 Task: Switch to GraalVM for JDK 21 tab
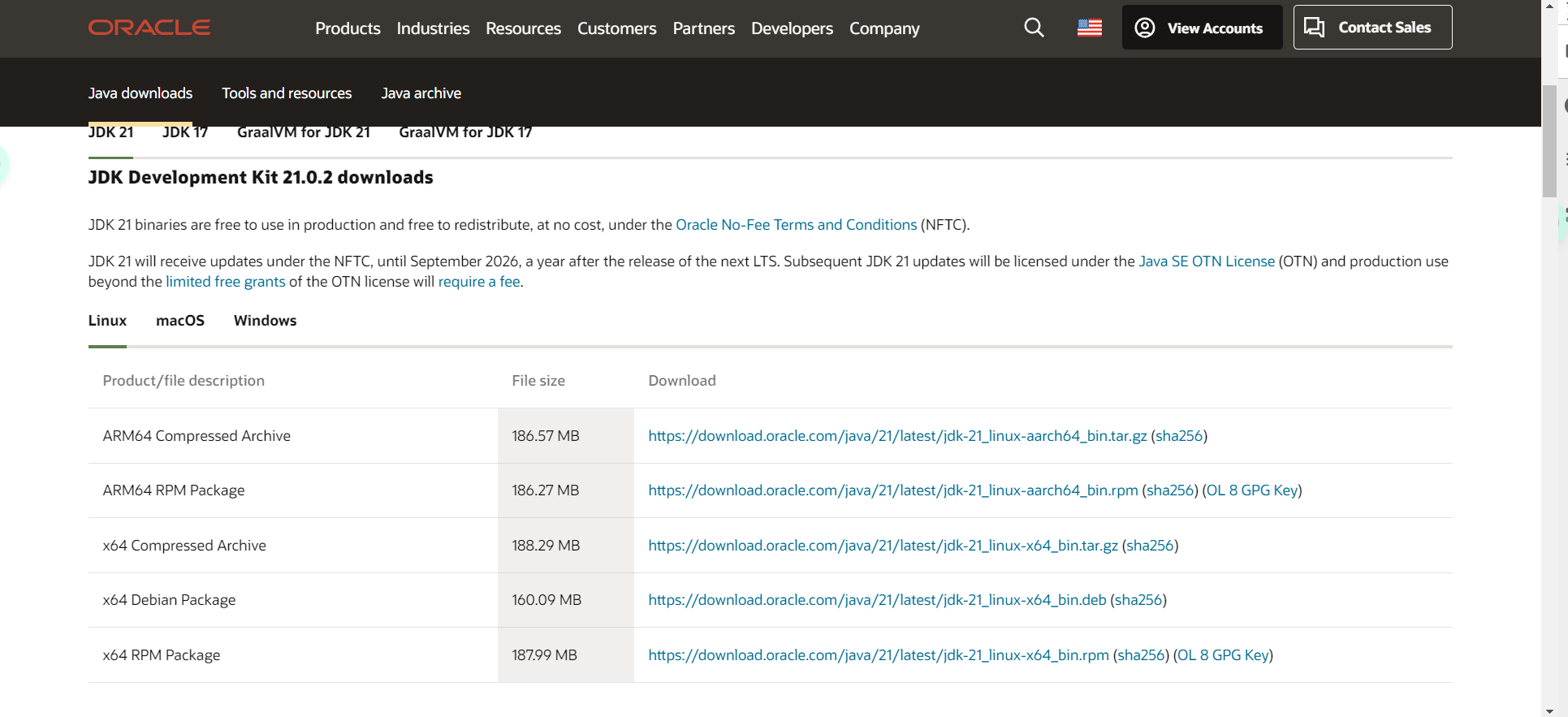303,133
